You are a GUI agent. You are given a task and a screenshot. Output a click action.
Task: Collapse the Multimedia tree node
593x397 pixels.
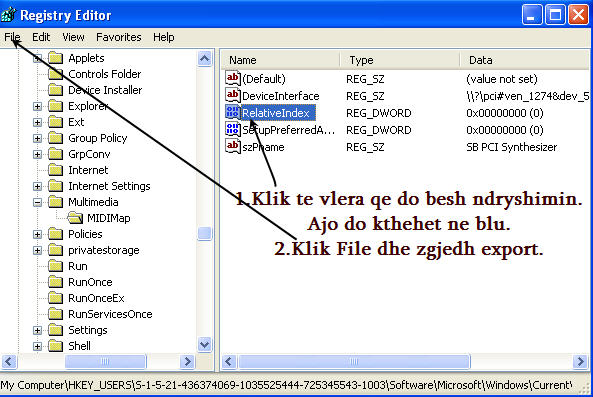point(37,202)
